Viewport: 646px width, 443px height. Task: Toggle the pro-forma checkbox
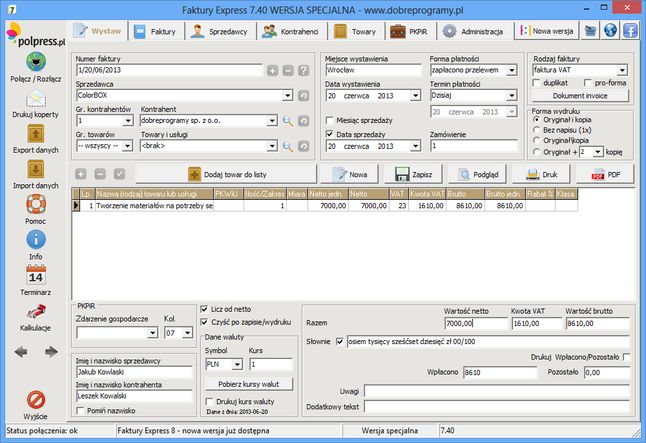[588, 83]
